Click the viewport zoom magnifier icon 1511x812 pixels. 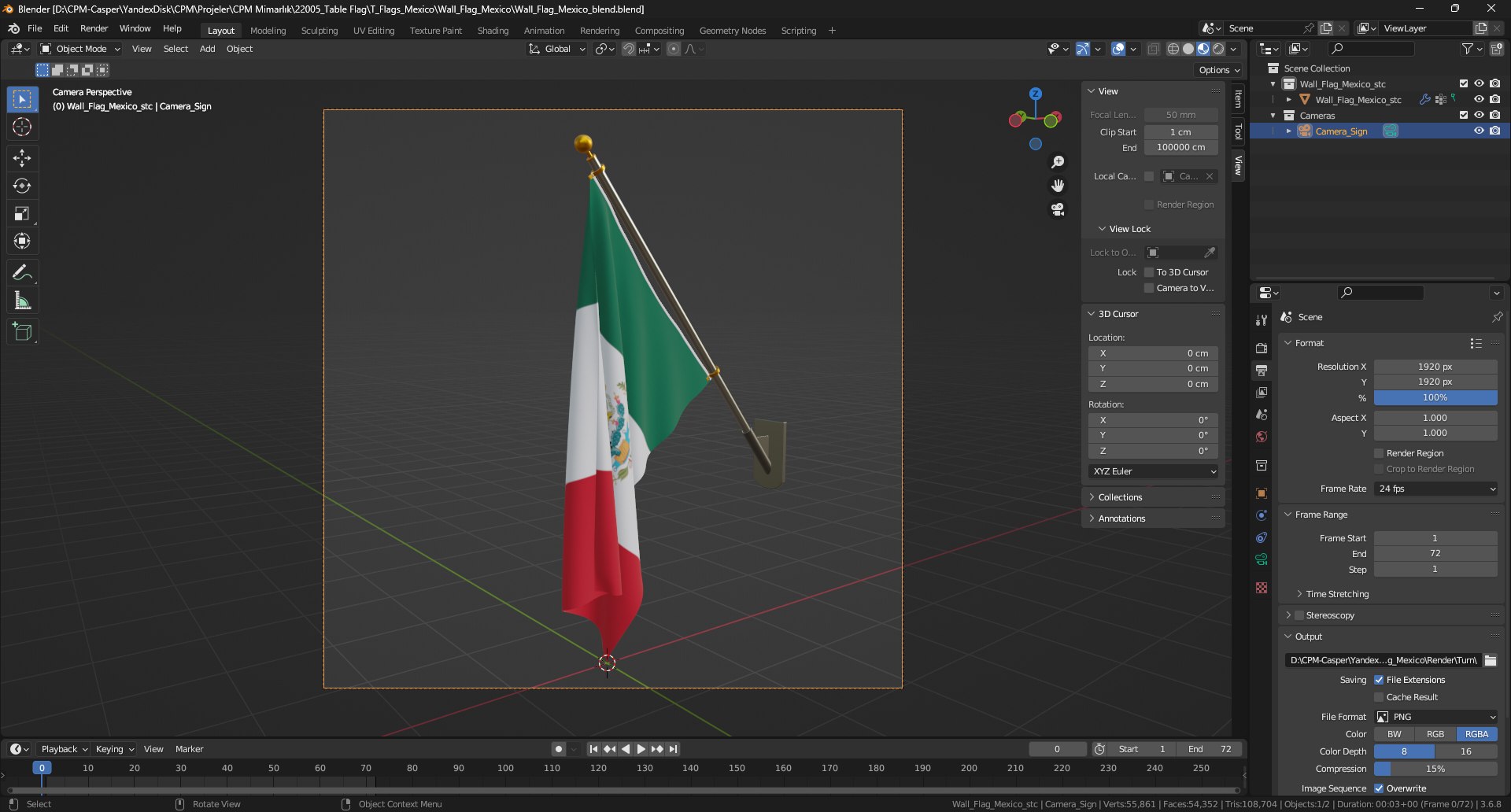click(x=1058, y=162)
